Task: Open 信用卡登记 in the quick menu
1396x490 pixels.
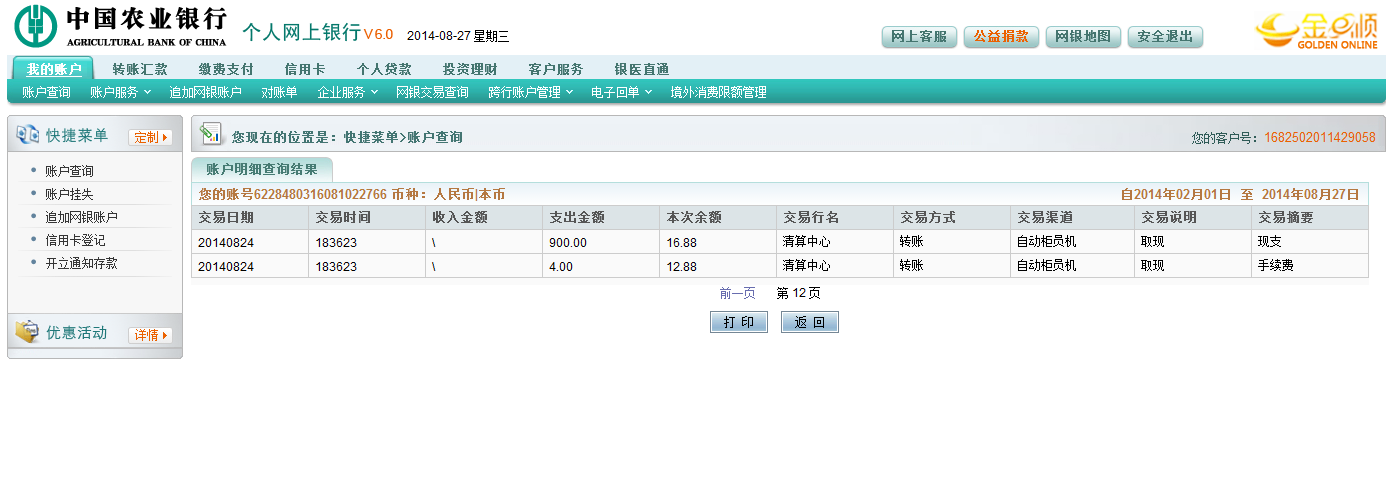Action: 75,240
